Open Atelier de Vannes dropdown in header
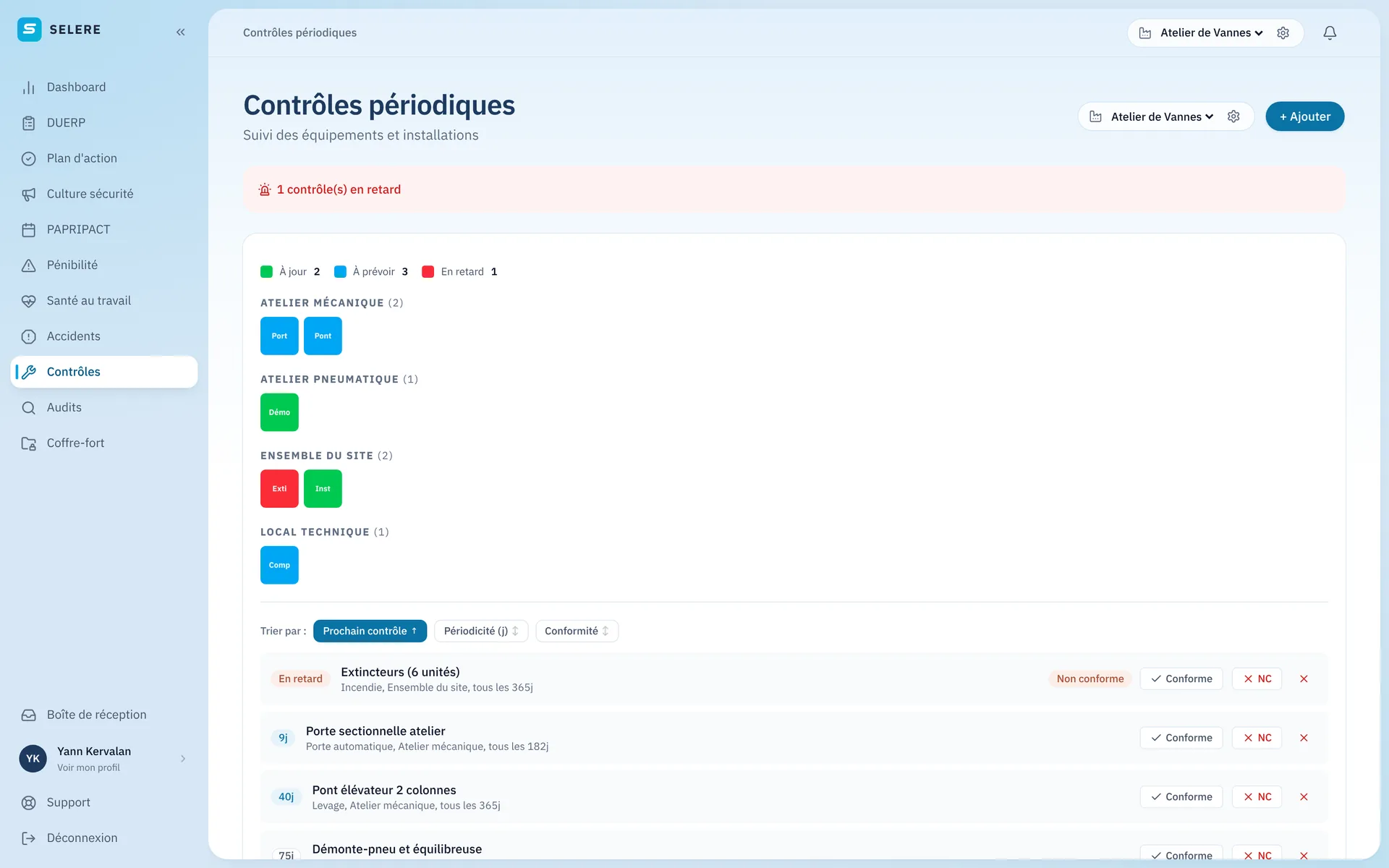Image resolution: width=1389 pixels, height=868 pixels. point(1212,33)
